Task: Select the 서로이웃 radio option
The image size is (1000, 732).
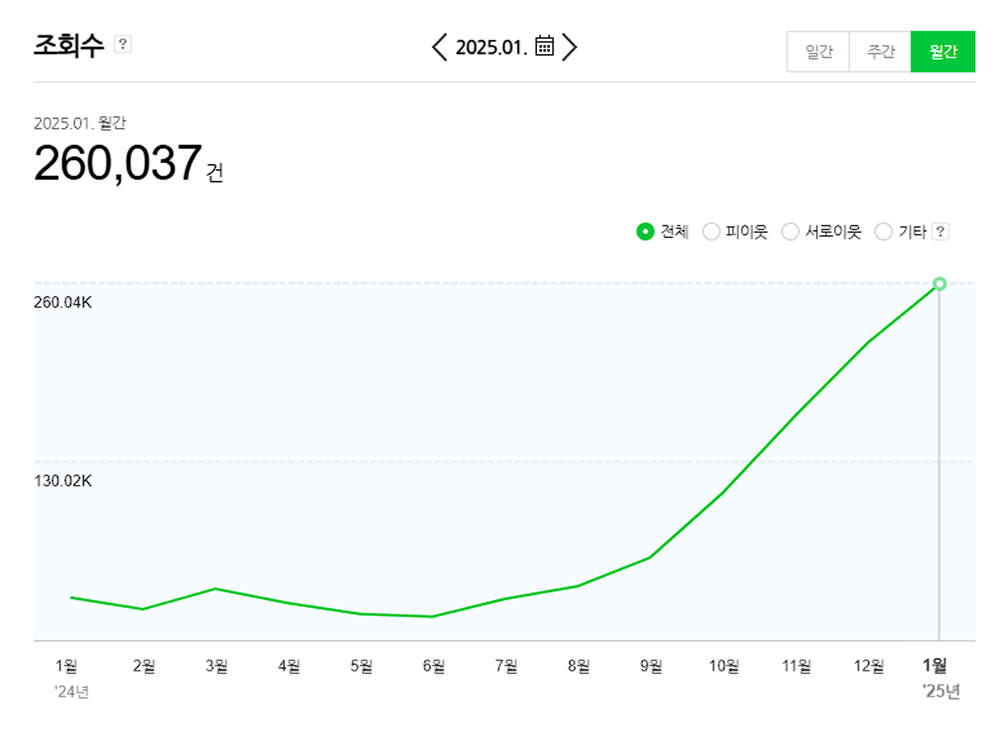Action: click(x=790, y=232)
